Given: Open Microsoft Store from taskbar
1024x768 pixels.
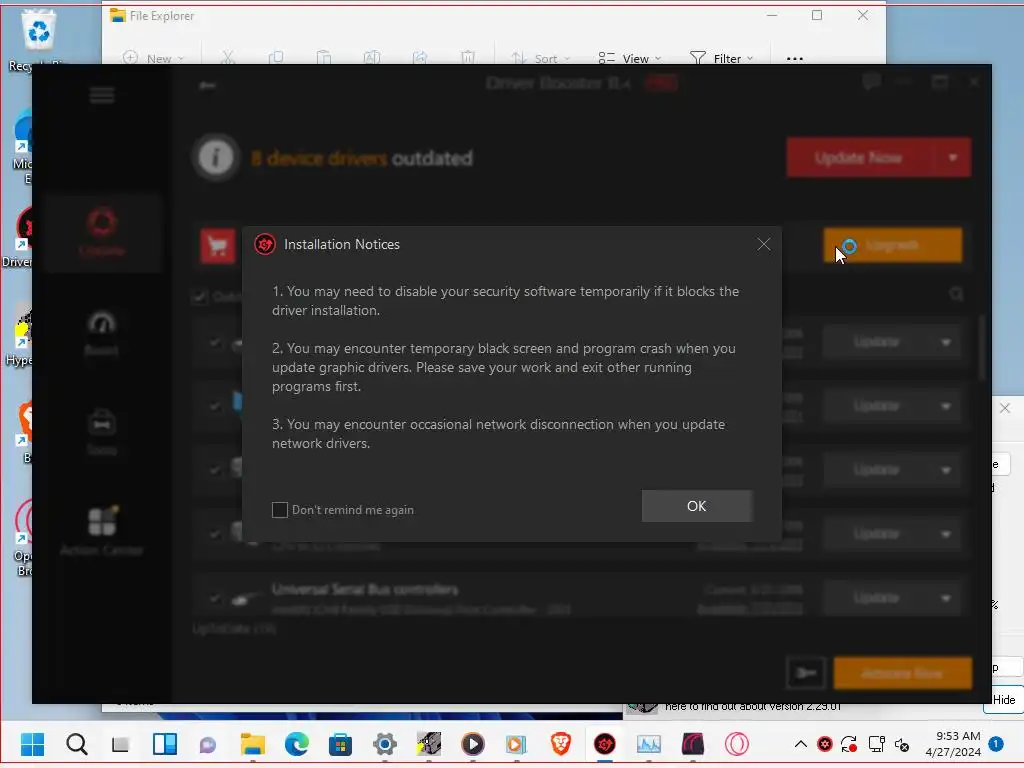Looking at the screenshot, I should click(x=340, y=744).
